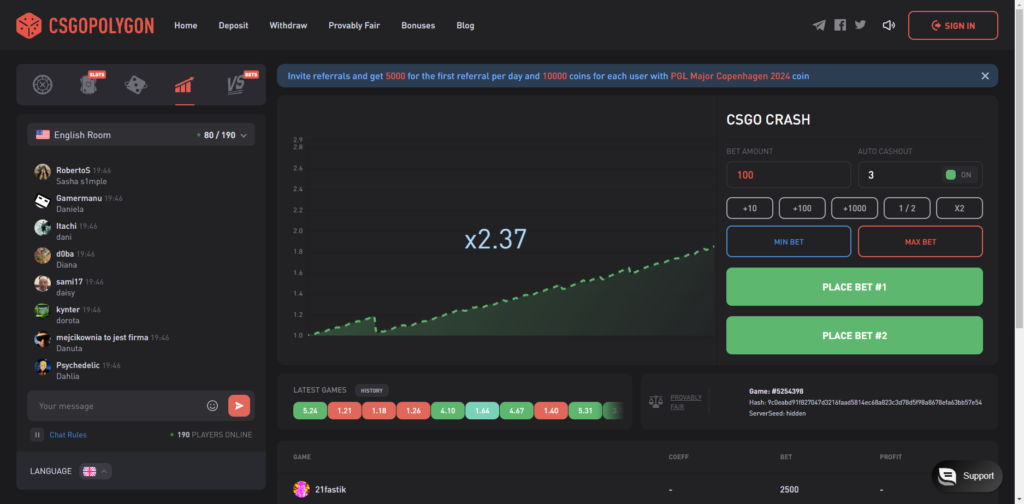Click the 190 PLAYERS ONLINE text
Screen dimensions: 1024x504
(x=214, y=435)
